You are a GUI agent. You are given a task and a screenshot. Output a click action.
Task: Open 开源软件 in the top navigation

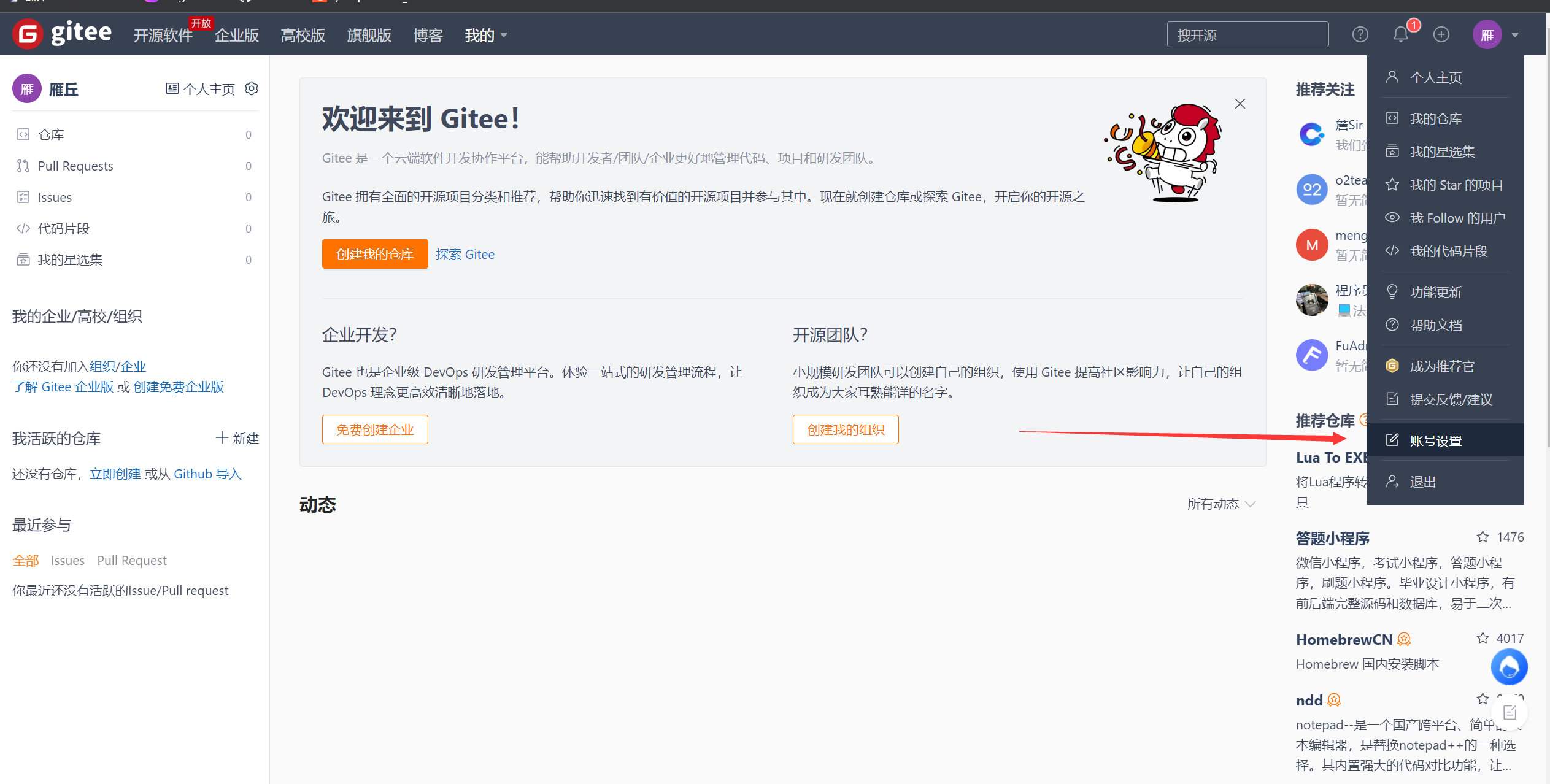163,35
